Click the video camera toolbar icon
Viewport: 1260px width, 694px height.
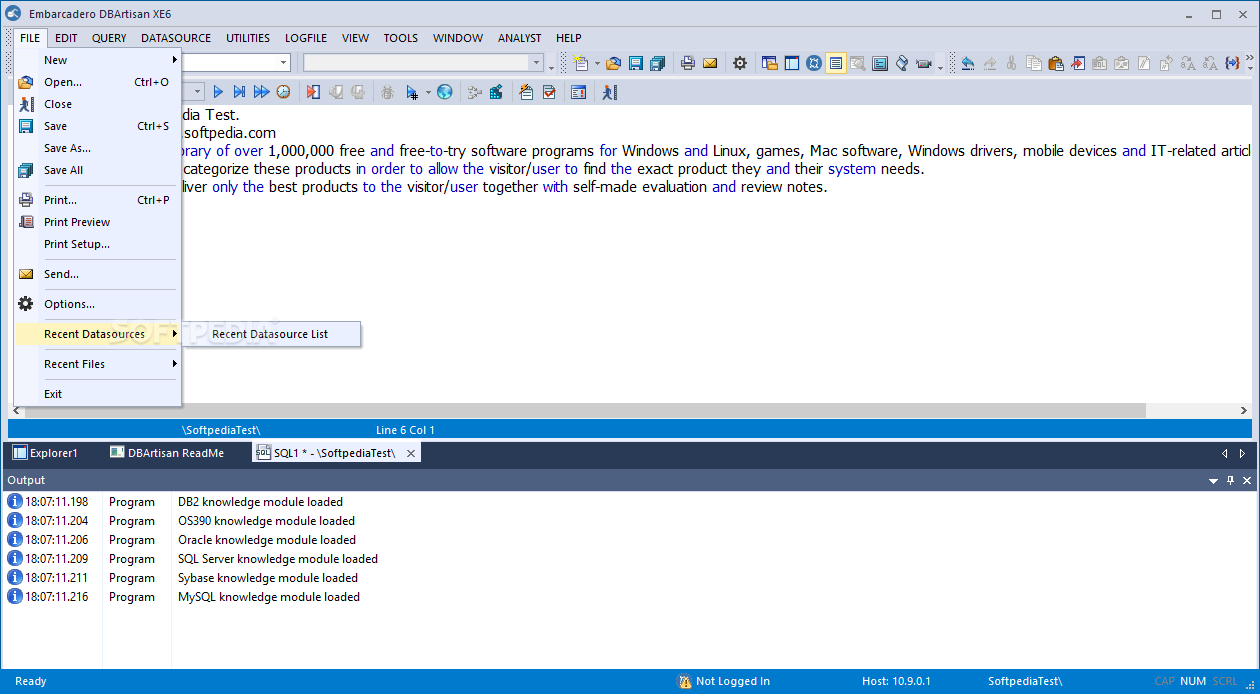923,63
